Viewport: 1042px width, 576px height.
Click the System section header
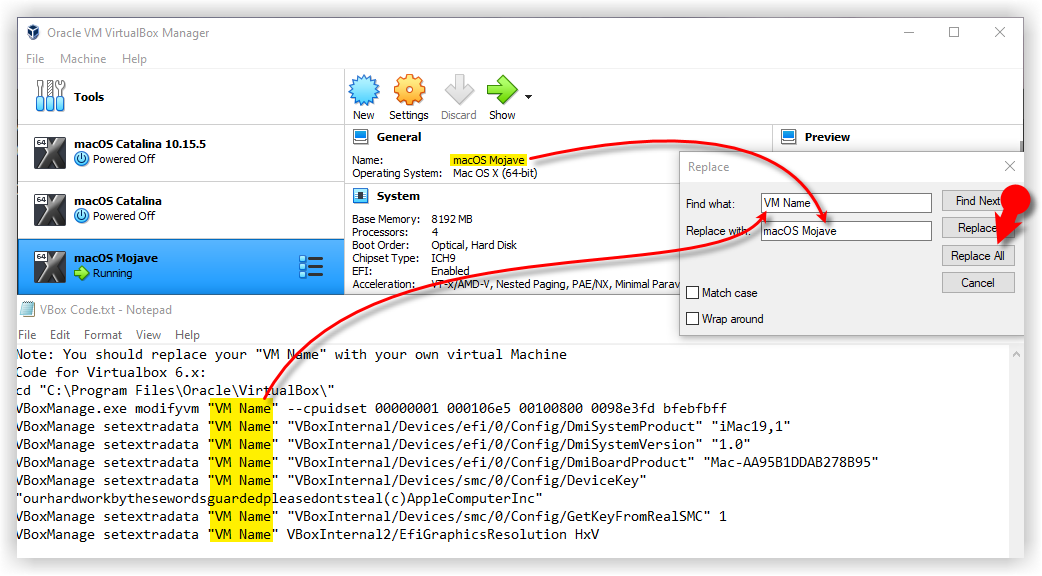pos(398,196)
